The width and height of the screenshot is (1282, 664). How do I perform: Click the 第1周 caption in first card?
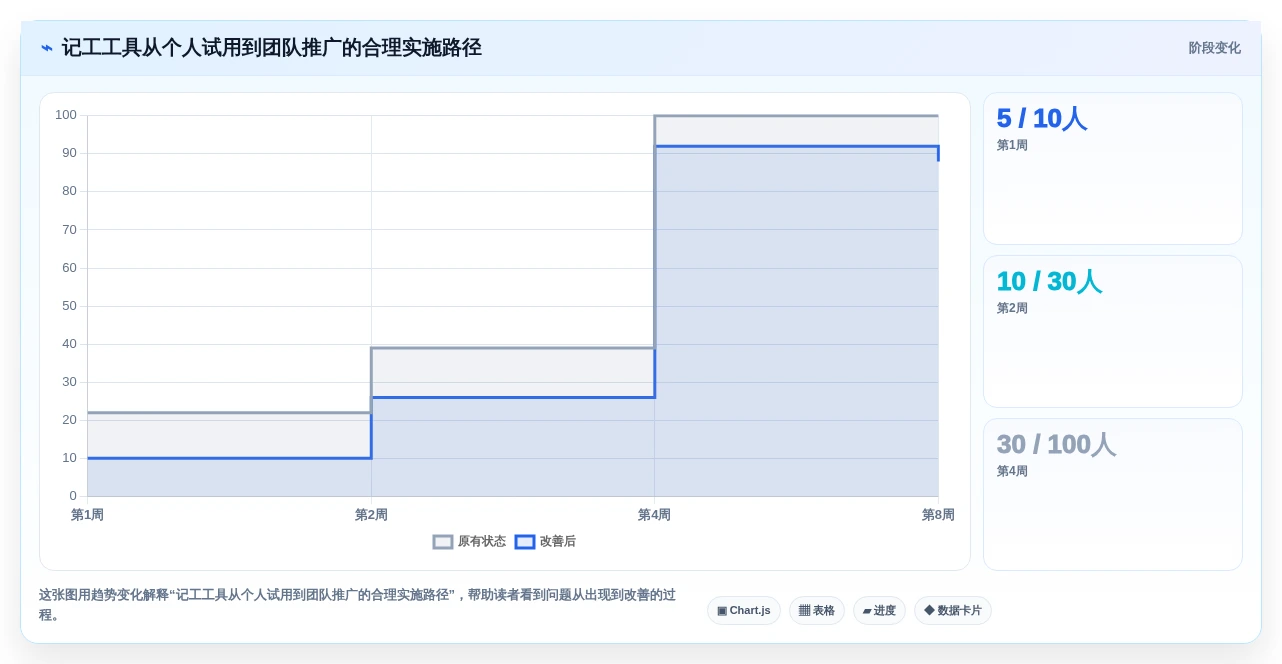[1012, 145]
